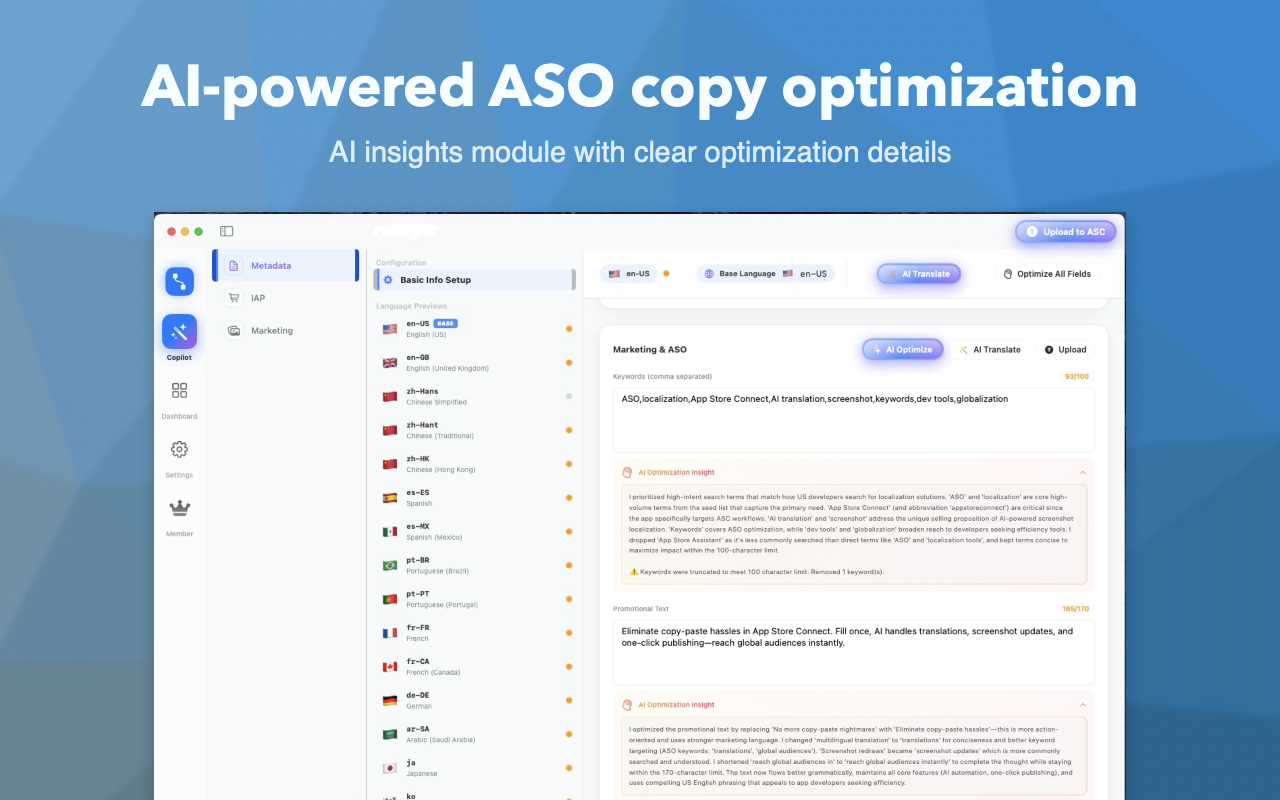Open the Member crown icon
The width and height of the screenshot is (1280, 800).
tap(180, 508)
